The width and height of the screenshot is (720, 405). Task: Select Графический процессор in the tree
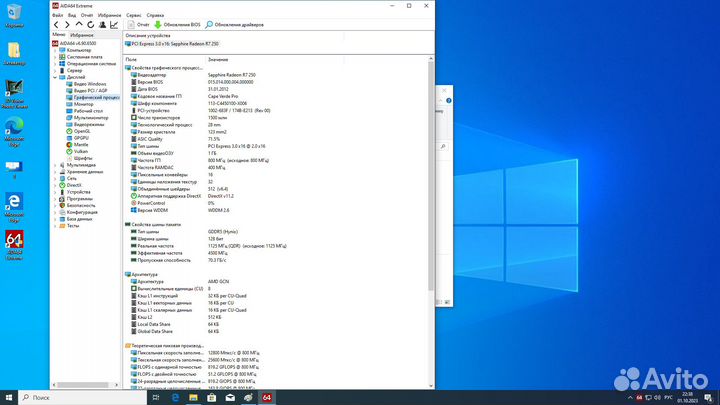tap(96, 98)
